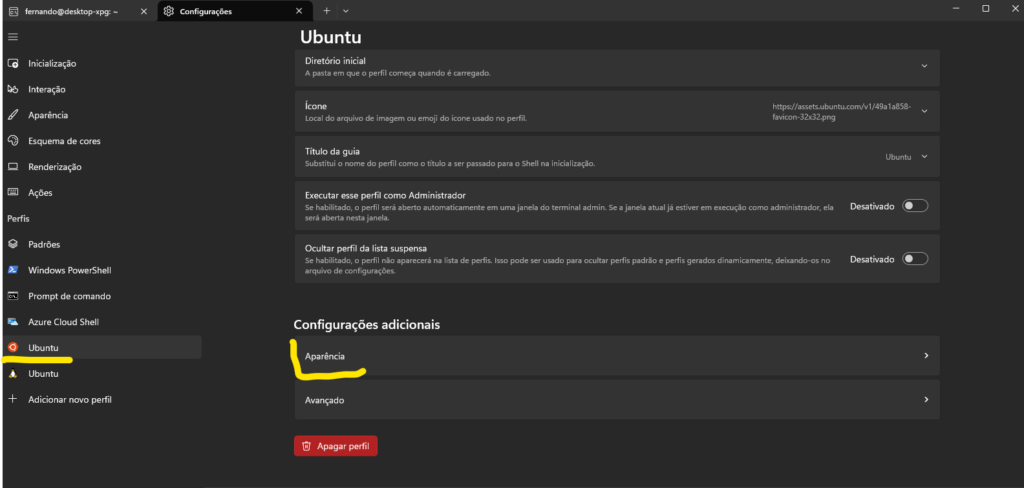
Task: Click the Diretório inicial setting row
Action: pyautogui.click(x=617, y=67)
